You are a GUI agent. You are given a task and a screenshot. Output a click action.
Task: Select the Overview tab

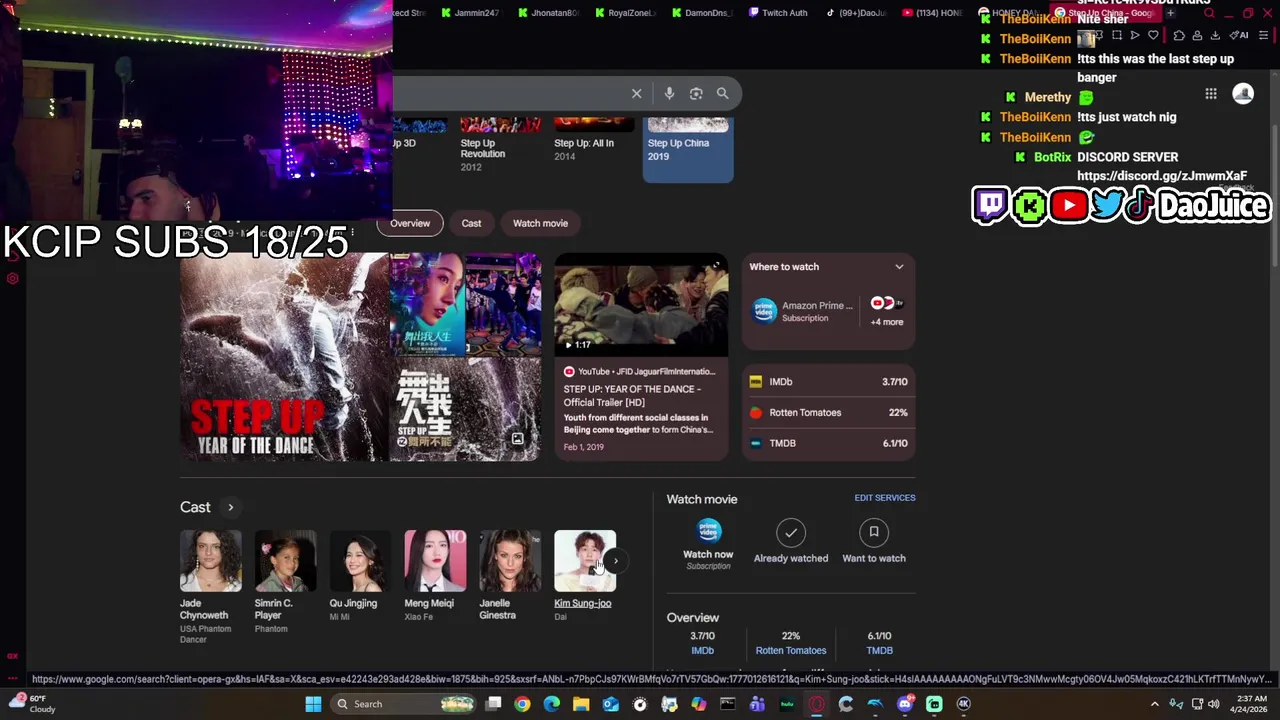tap(410, 223)
